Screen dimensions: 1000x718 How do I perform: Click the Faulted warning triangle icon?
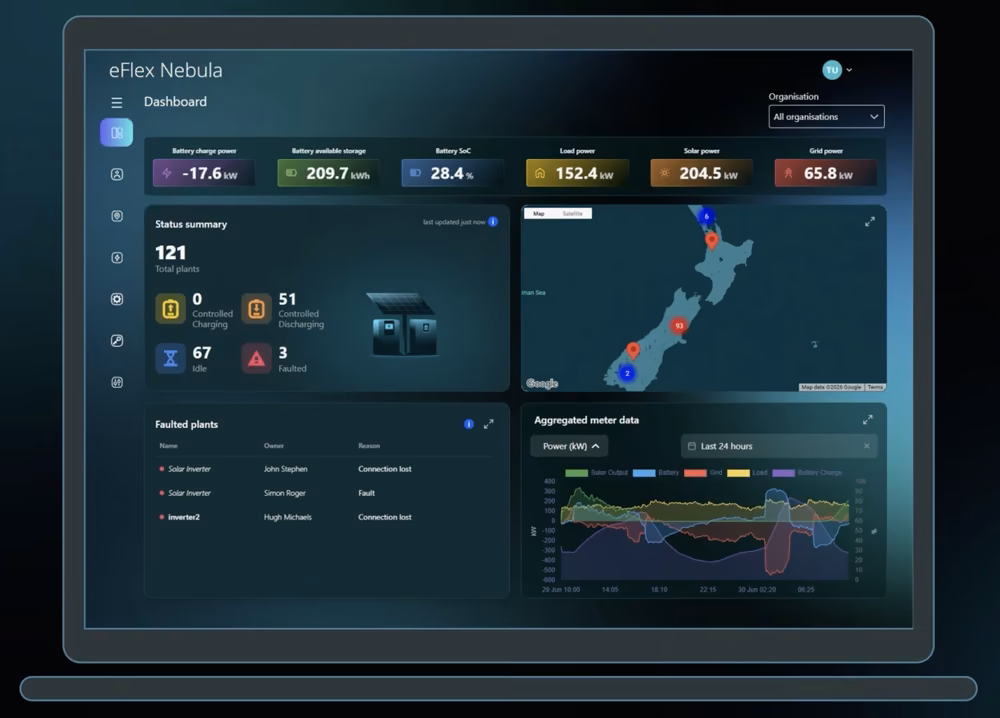[256, 358]
